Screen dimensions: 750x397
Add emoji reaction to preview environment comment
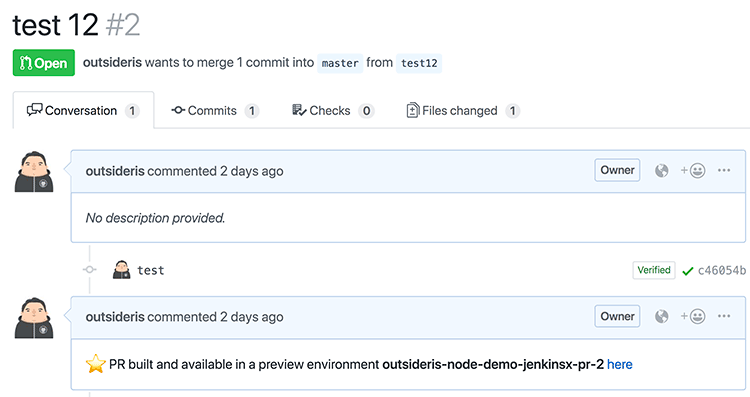(693, 317)
